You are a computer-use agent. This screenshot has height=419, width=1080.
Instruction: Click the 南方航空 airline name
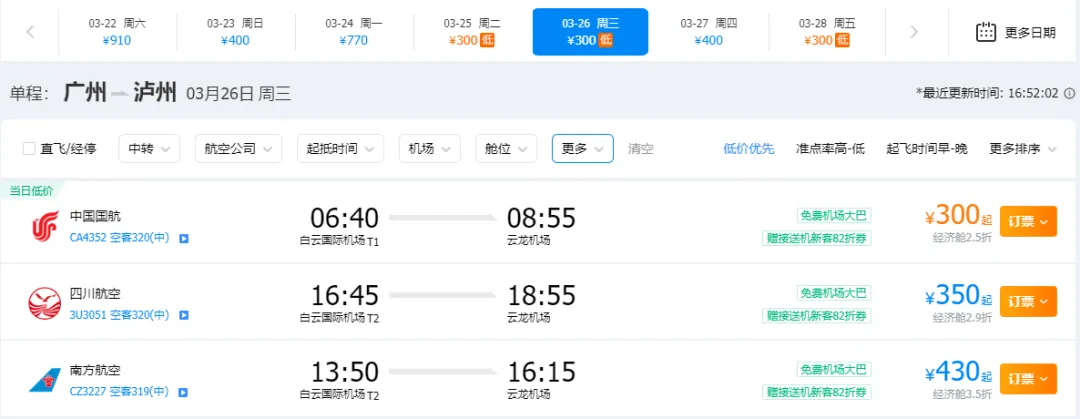(x=95, y=370)
